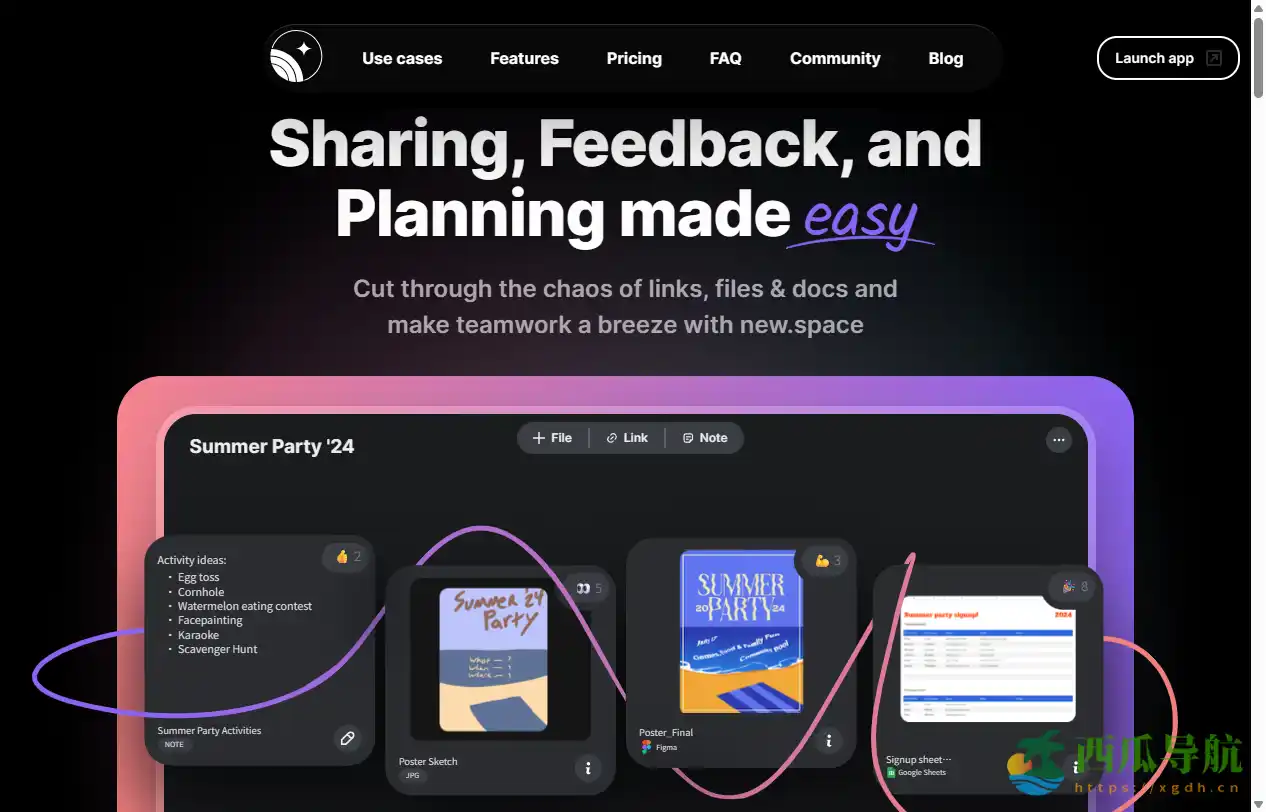The width and height of the screenshot is (1266, 812).
Task: Open the Community link in the navigation
Action: point(835,58)
